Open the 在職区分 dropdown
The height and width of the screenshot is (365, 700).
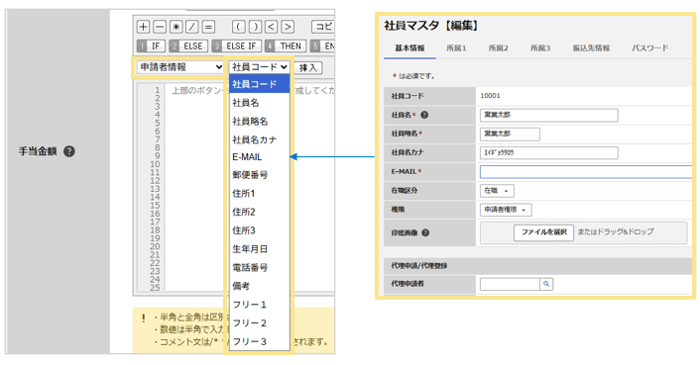(x=497, y=191)
